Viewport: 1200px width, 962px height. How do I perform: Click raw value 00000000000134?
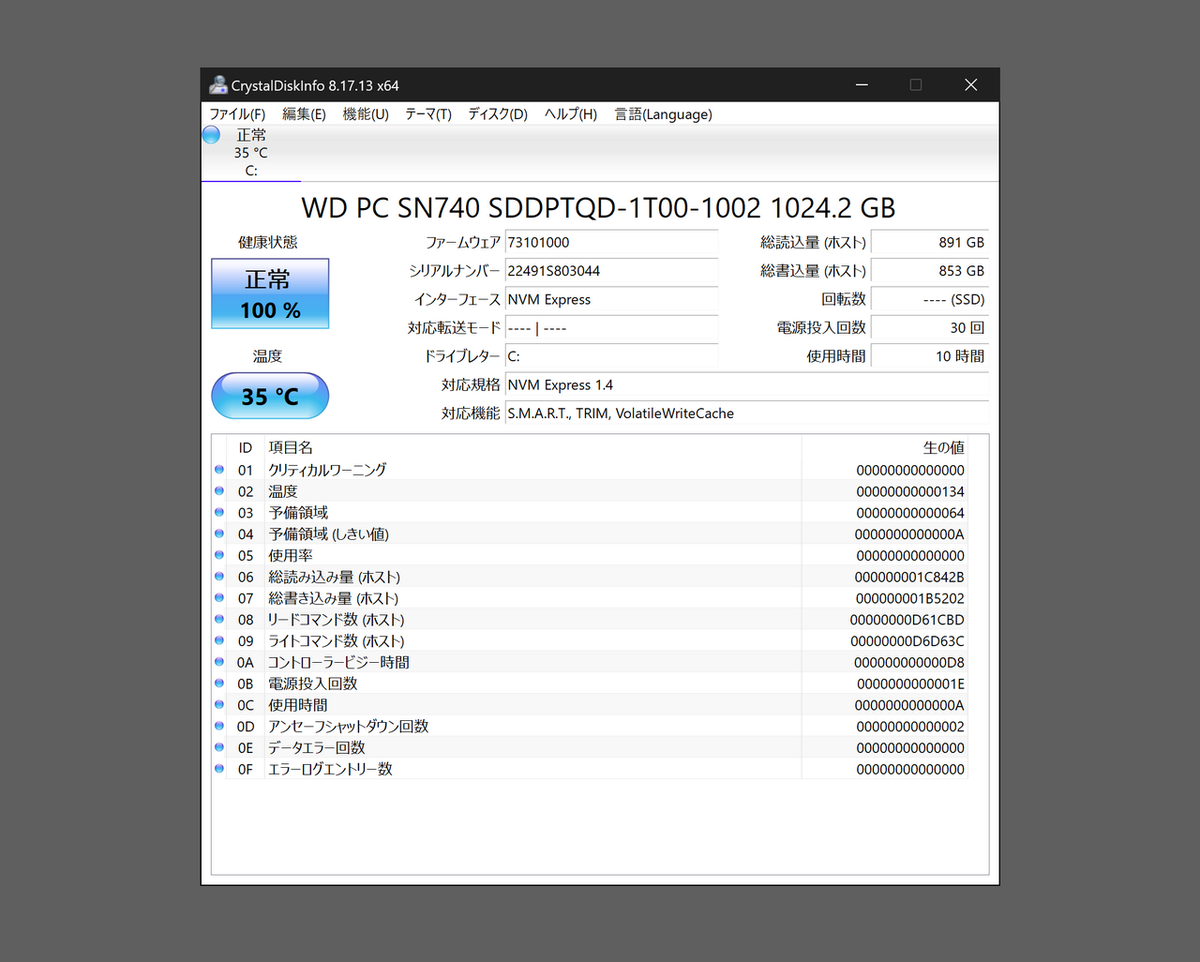[x=910, y=491]
